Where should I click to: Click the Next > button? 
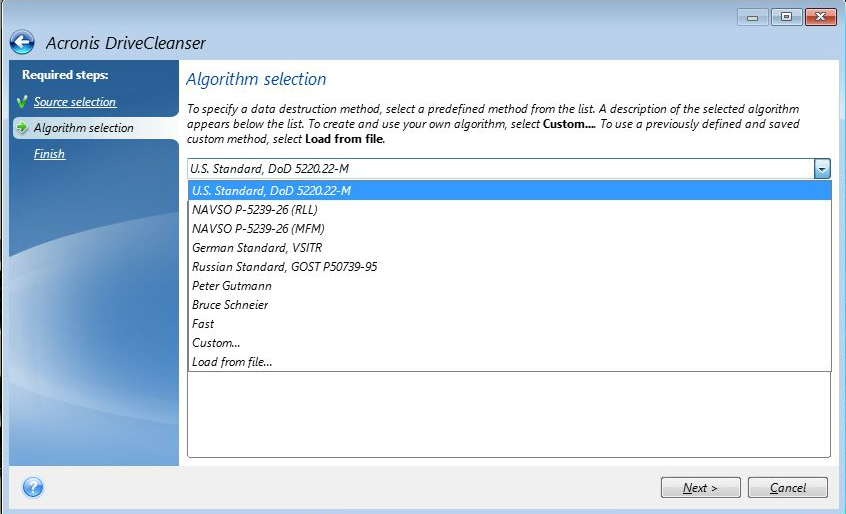[x=700, y=488]
